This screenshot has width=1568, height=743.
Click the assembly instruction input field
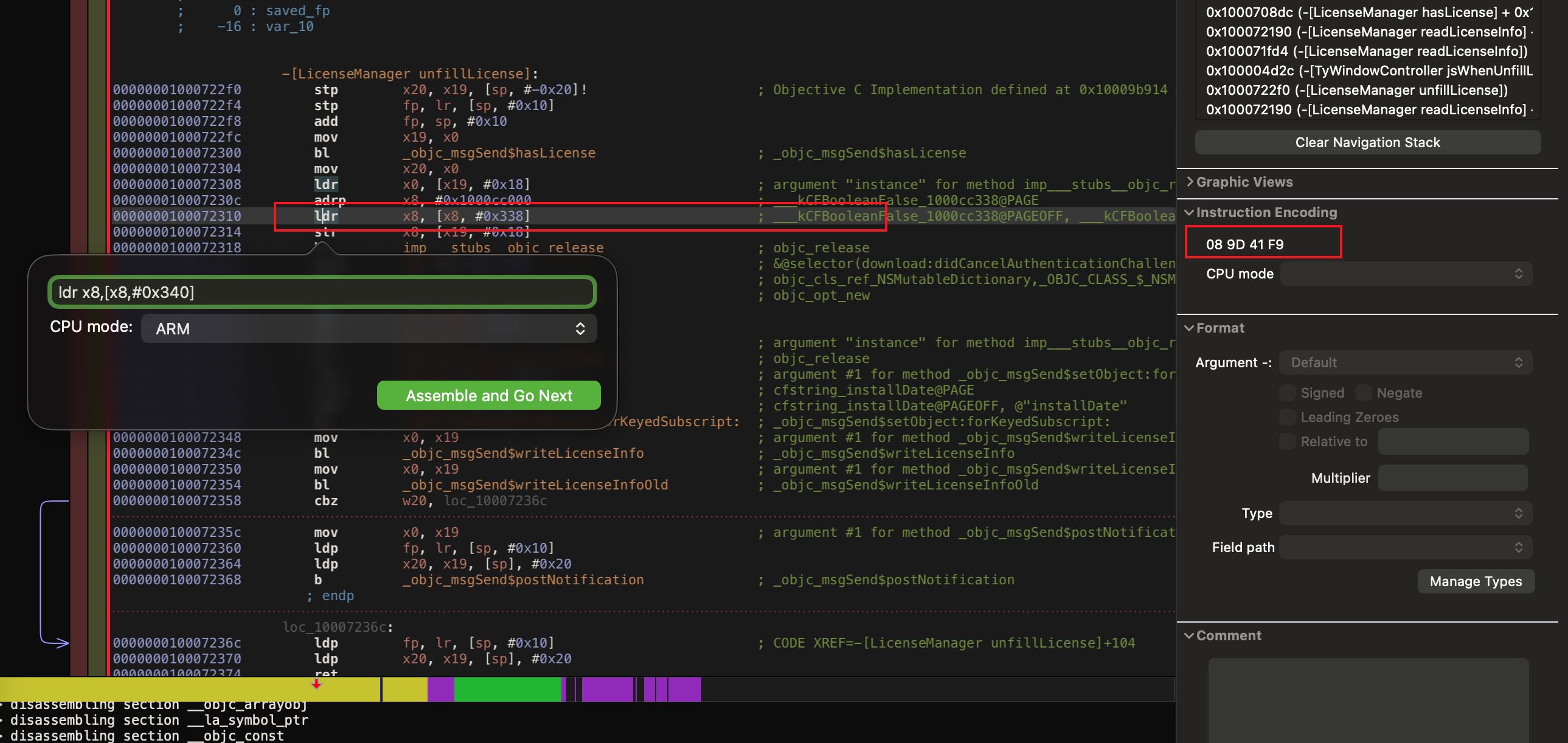[x=322, y=292]
